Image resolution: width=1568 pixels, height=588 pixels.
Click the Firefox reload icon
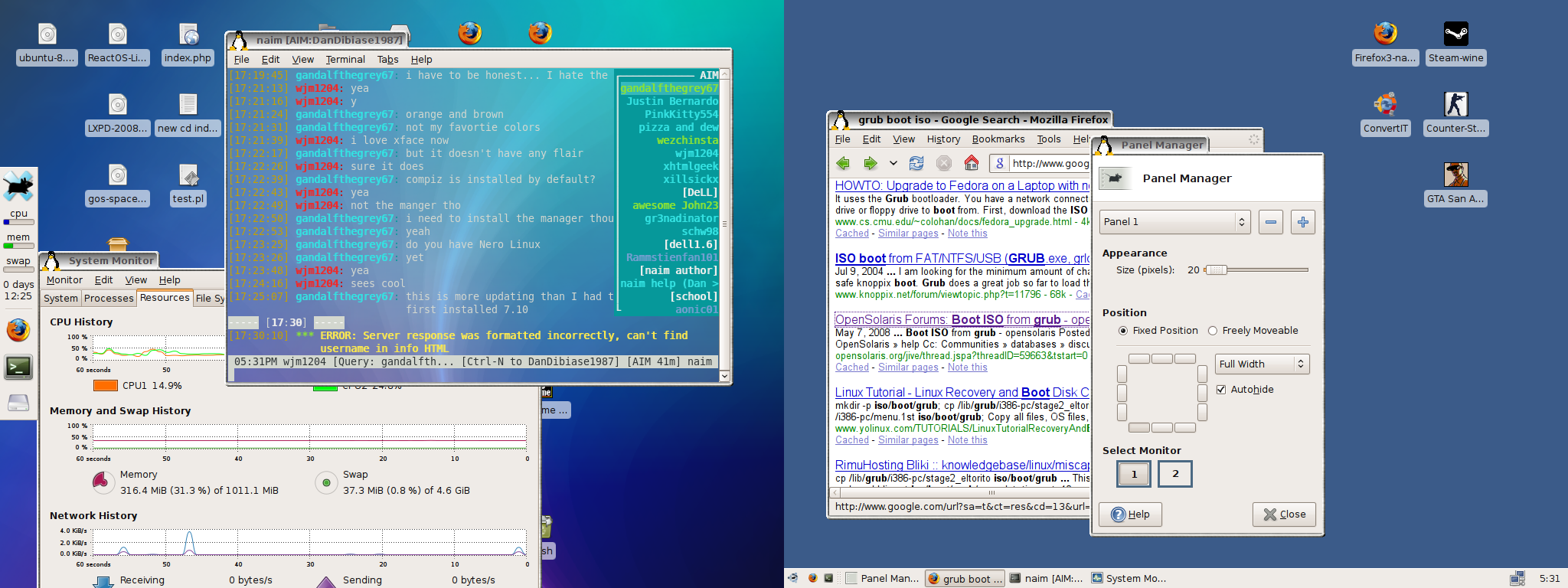[x=916, y=163]
